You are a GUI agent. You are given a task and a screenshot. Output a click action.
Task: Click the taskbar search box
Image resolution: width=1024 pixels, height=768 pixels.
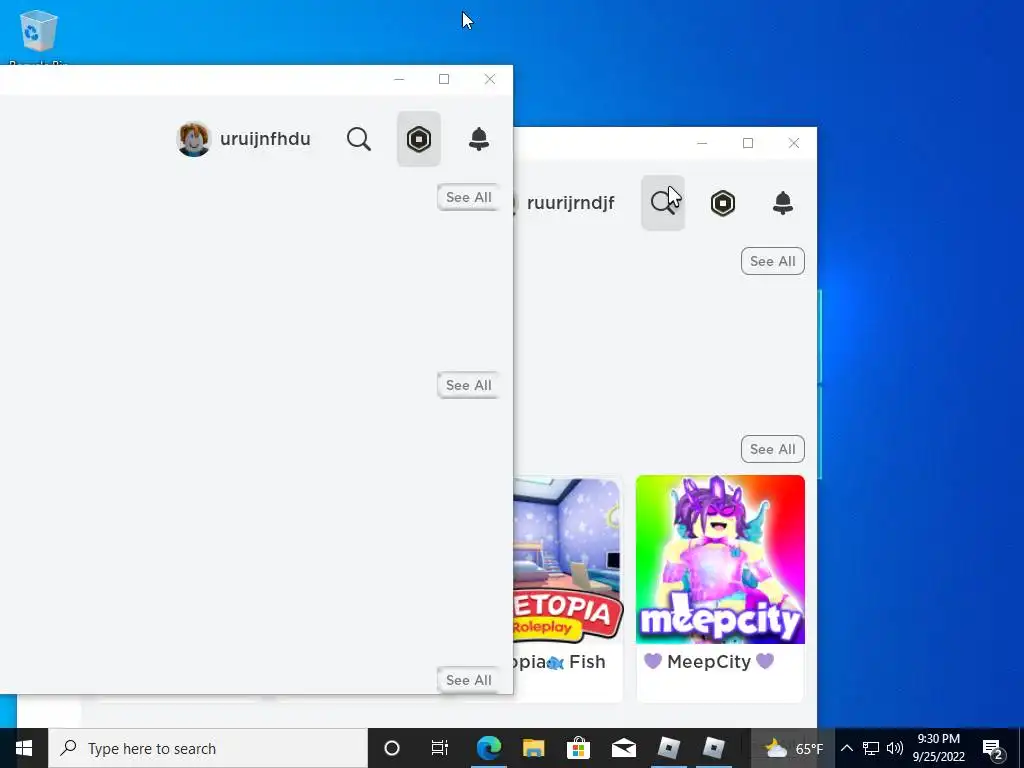[x=208, y=748]
